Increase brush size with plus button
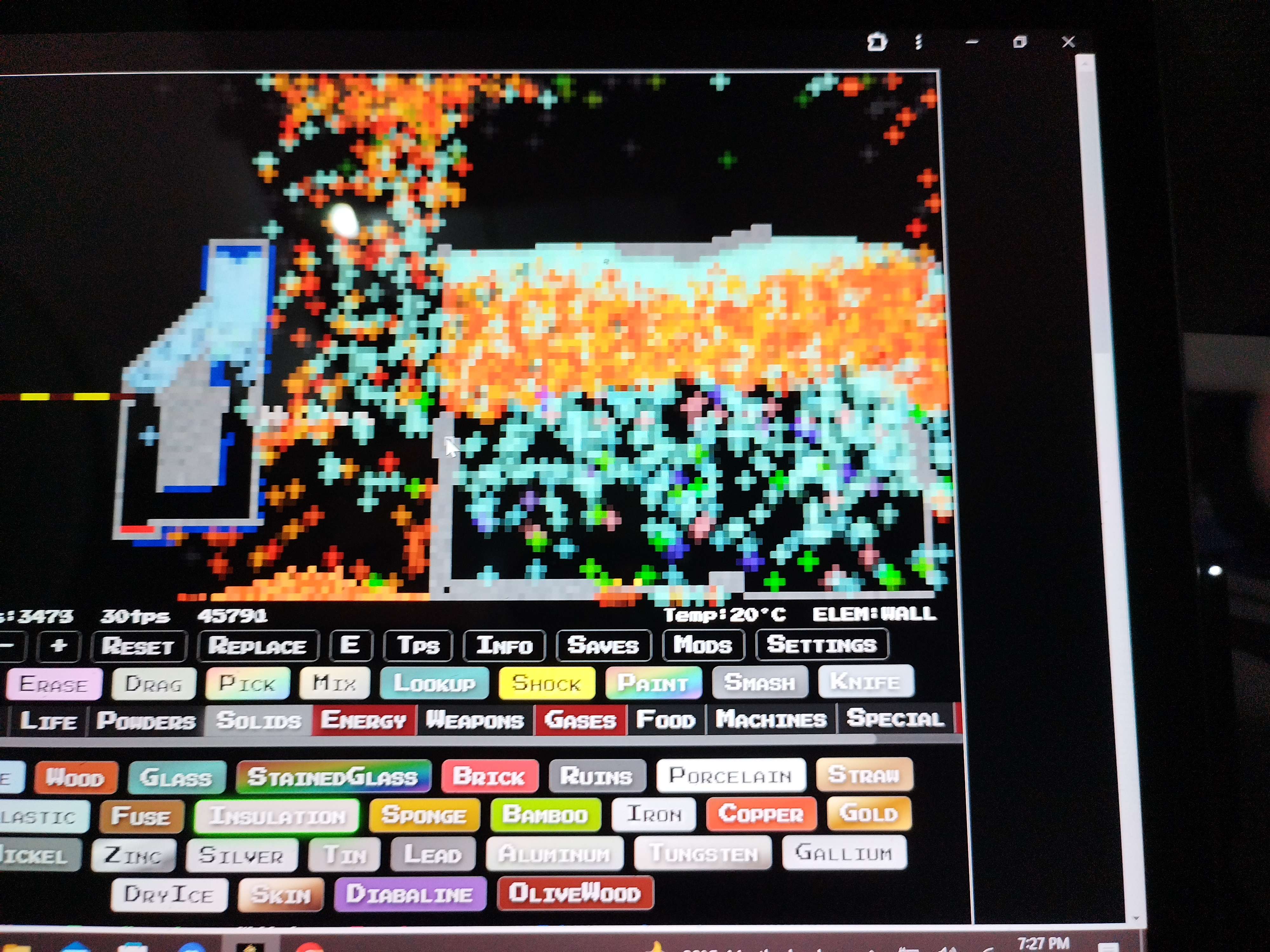Screen dimensions: 1270x952 (x=58, y=646)
